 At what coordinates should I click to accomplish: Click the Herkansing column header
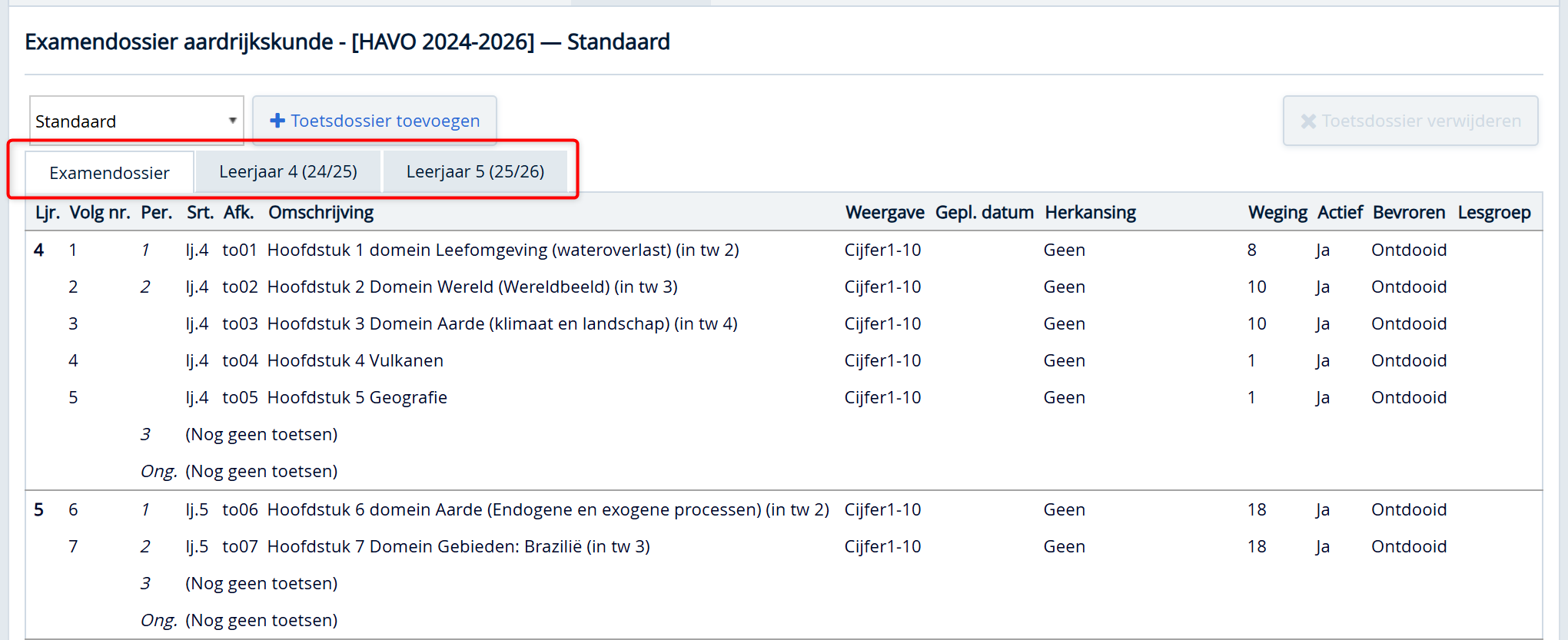tap(1090, 212)
